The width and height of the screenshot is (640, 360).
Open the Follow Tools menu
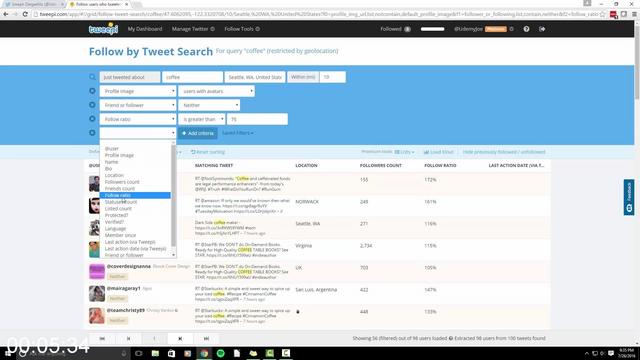[x=242, y=29]
